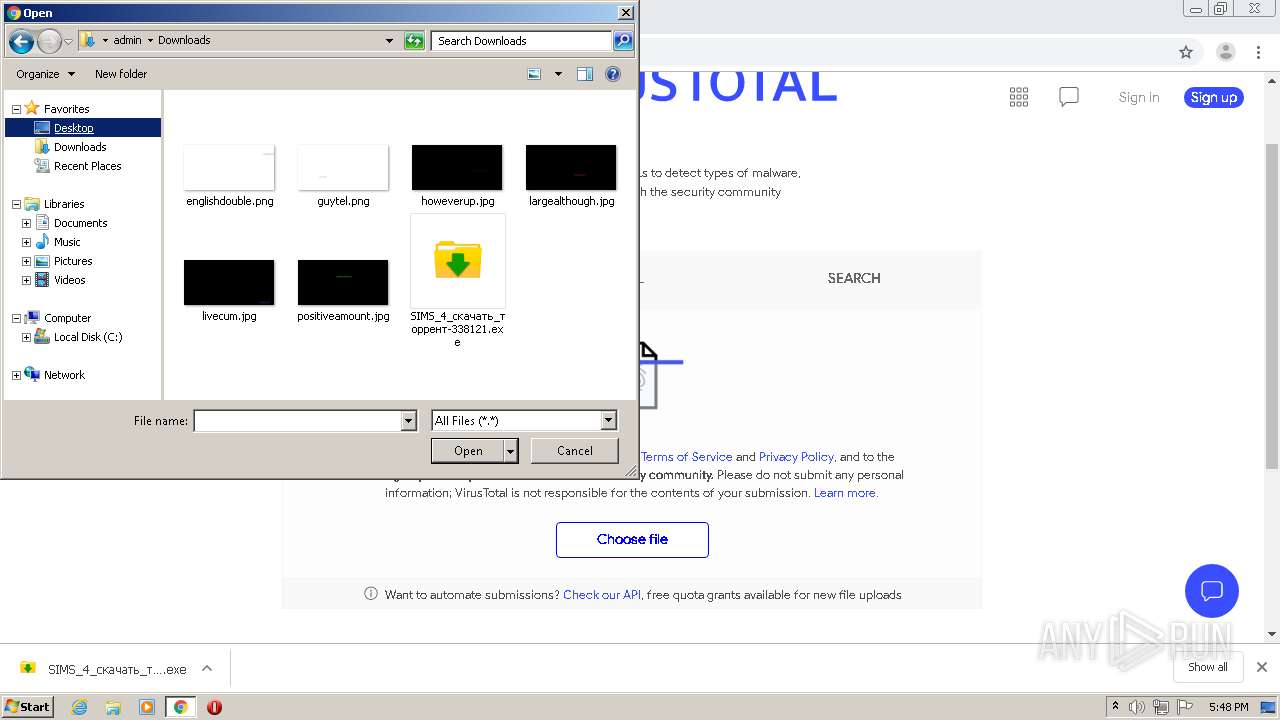The height and width of the screenshot is (720, 1280).
Task: Open the VirusTotal apps grid icon
Action: pos(1019,97)
